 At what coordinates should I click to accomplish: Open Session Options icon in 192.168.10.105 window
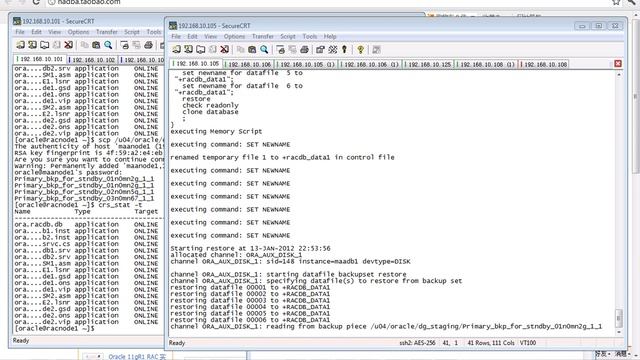(320, 49)
